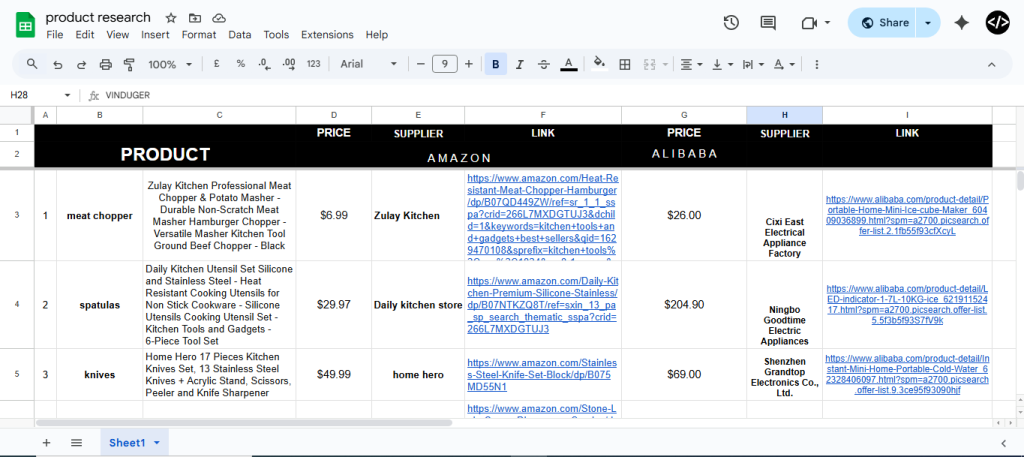Add a new sheet plus icon

[46, 443]
